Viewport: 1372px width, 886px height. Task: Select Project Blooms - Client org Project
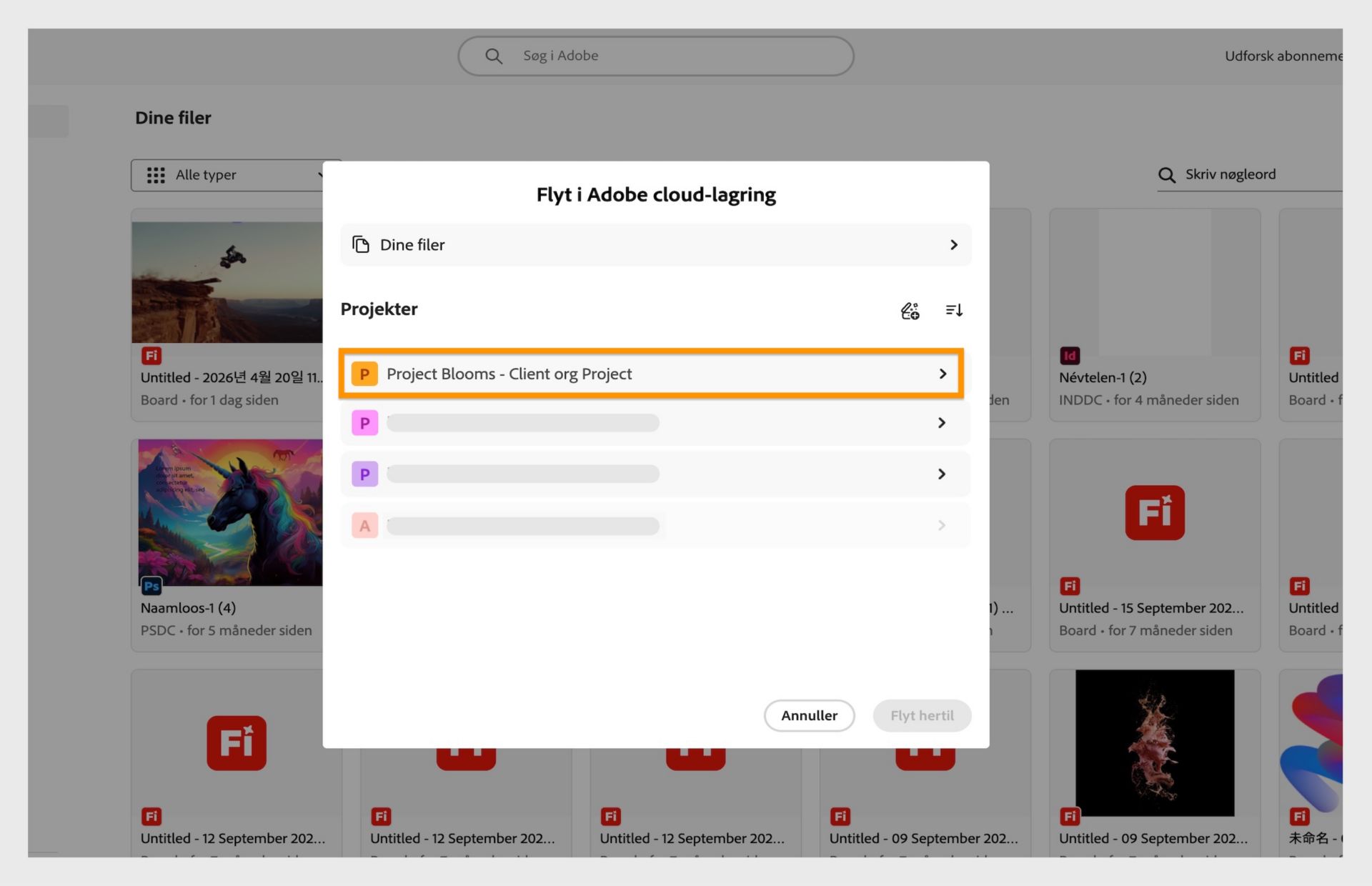pyautogui.click(x=652, y=374)
